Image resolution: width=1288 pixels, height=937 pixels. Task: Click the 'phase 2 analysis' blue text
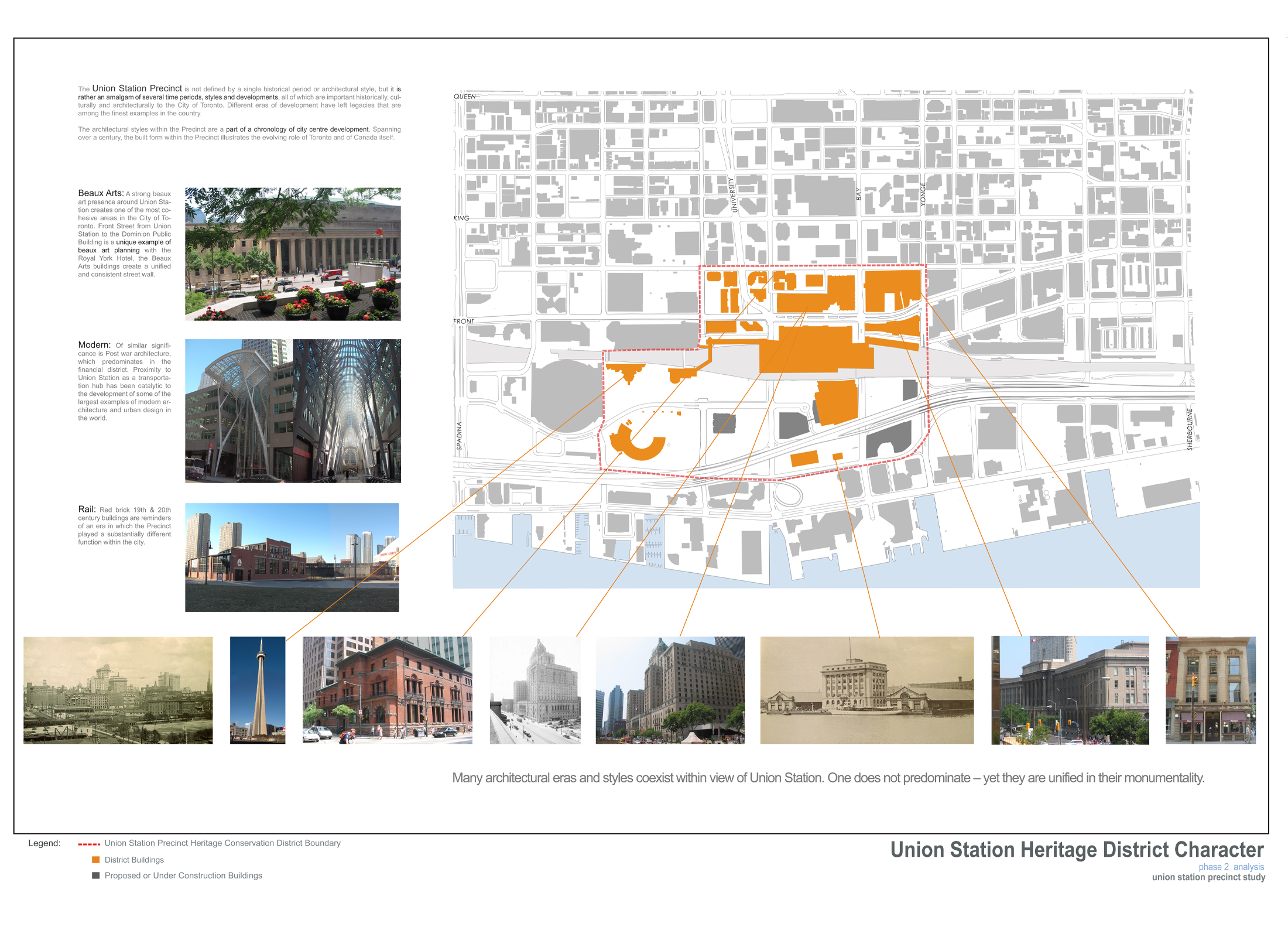pyautogui.click(x=1231, y=867)
